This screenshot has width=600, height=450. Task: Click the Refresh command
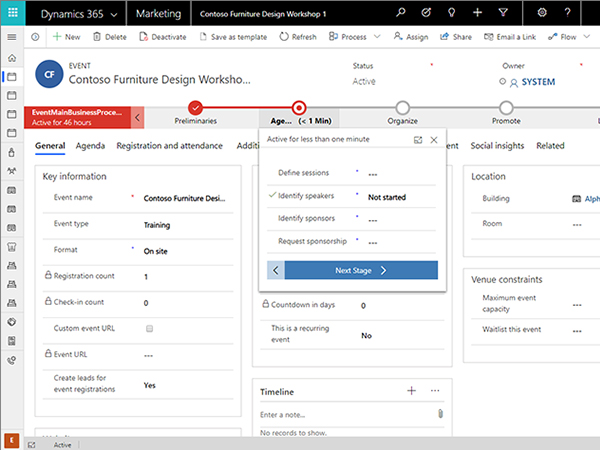click(x=298, y=37)
